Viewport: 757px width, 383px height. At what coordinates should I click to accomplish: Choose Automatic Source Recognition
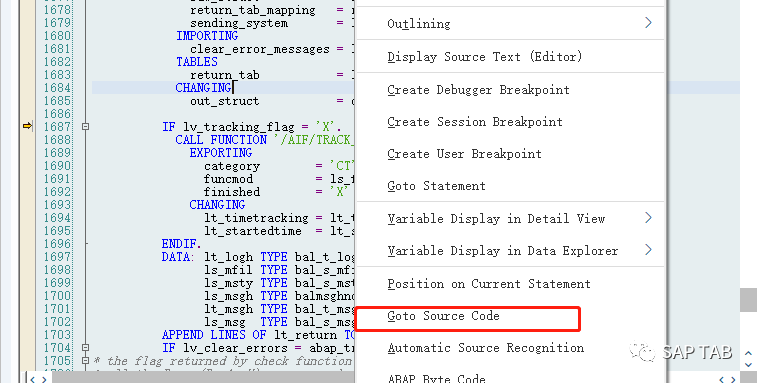pyautogui.click(x=485, y=348)
